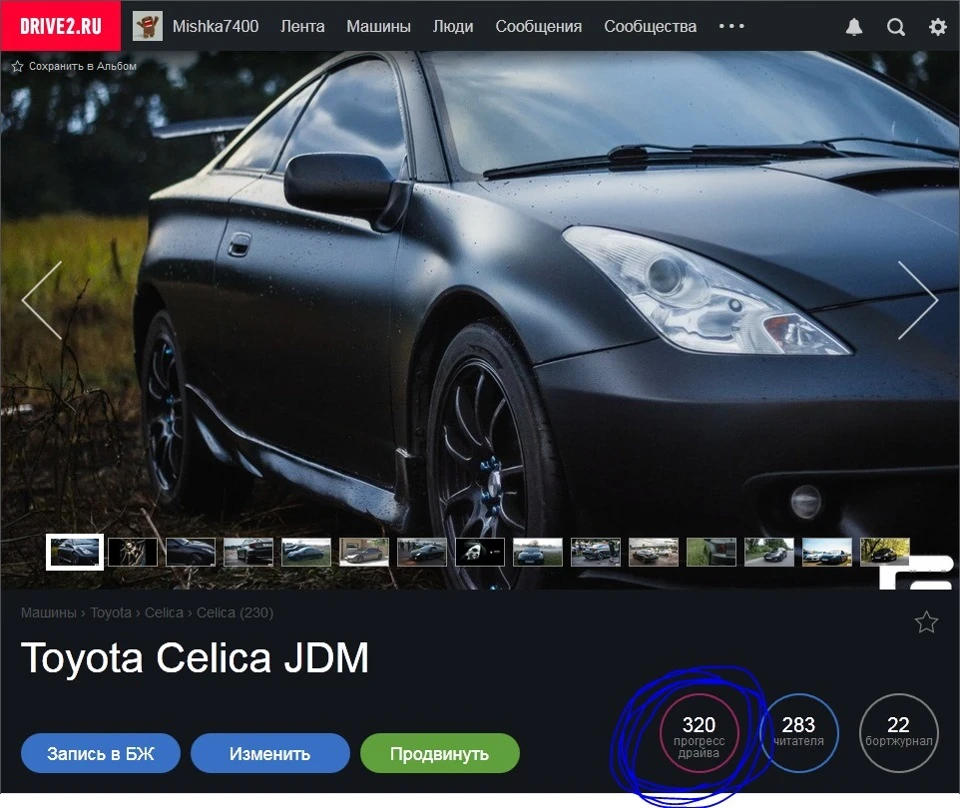Click the Сохранить в Альбом link
960x808 pixels.
pyautogui.click(x=83, y=66)
